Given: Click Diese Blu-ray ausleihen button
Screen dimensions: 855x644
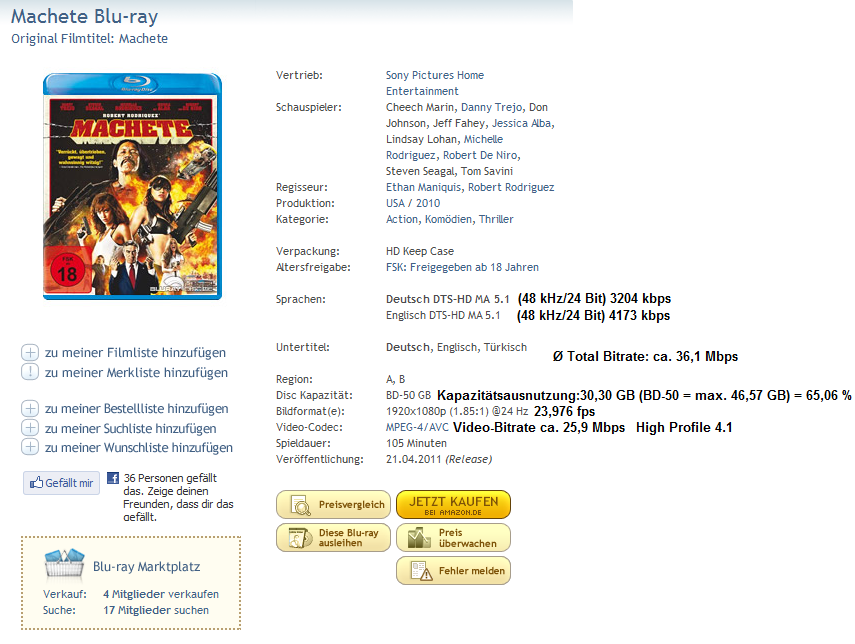Looking at the screenshot, I should point(333,538).
